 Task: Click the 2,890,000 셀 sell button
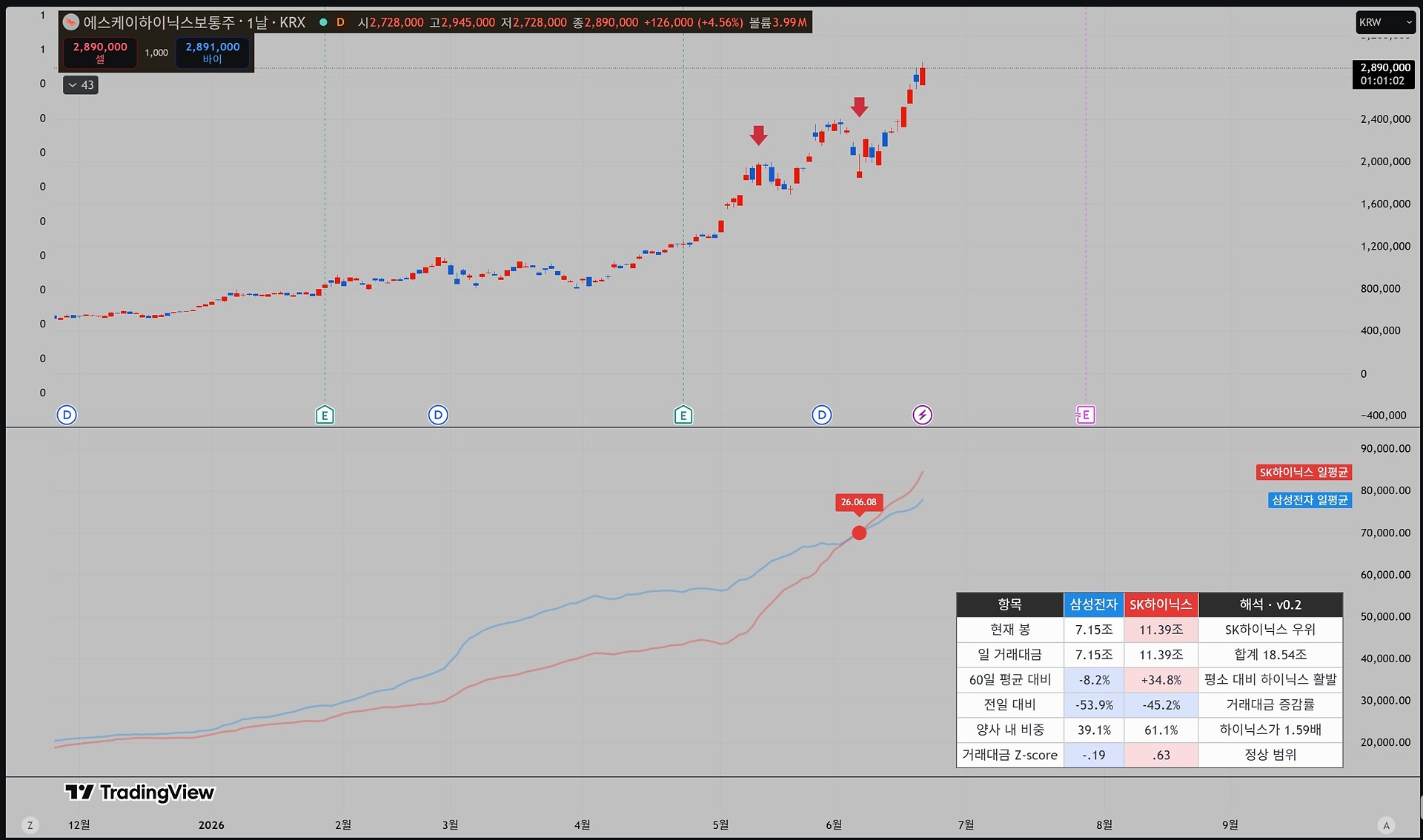click(x=100, y=53)
